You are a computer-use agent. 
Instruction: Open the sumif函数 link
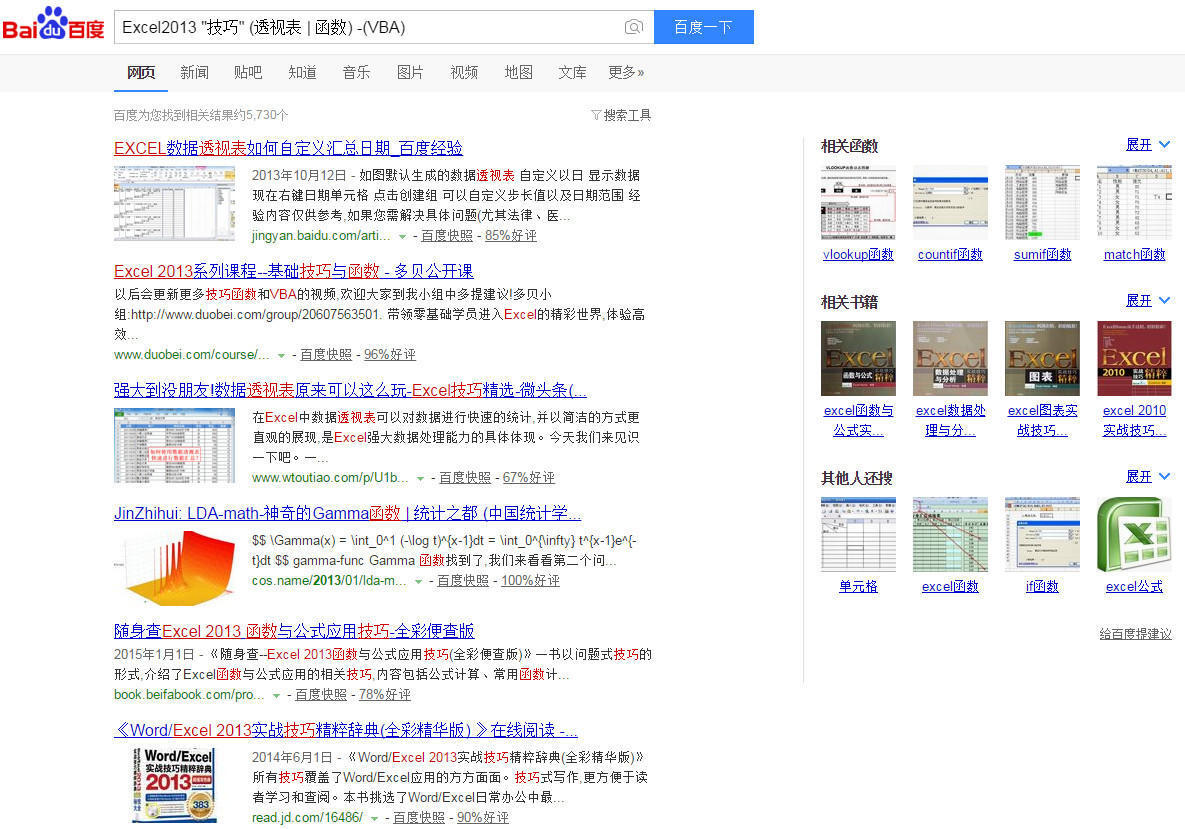point(1042,255)
